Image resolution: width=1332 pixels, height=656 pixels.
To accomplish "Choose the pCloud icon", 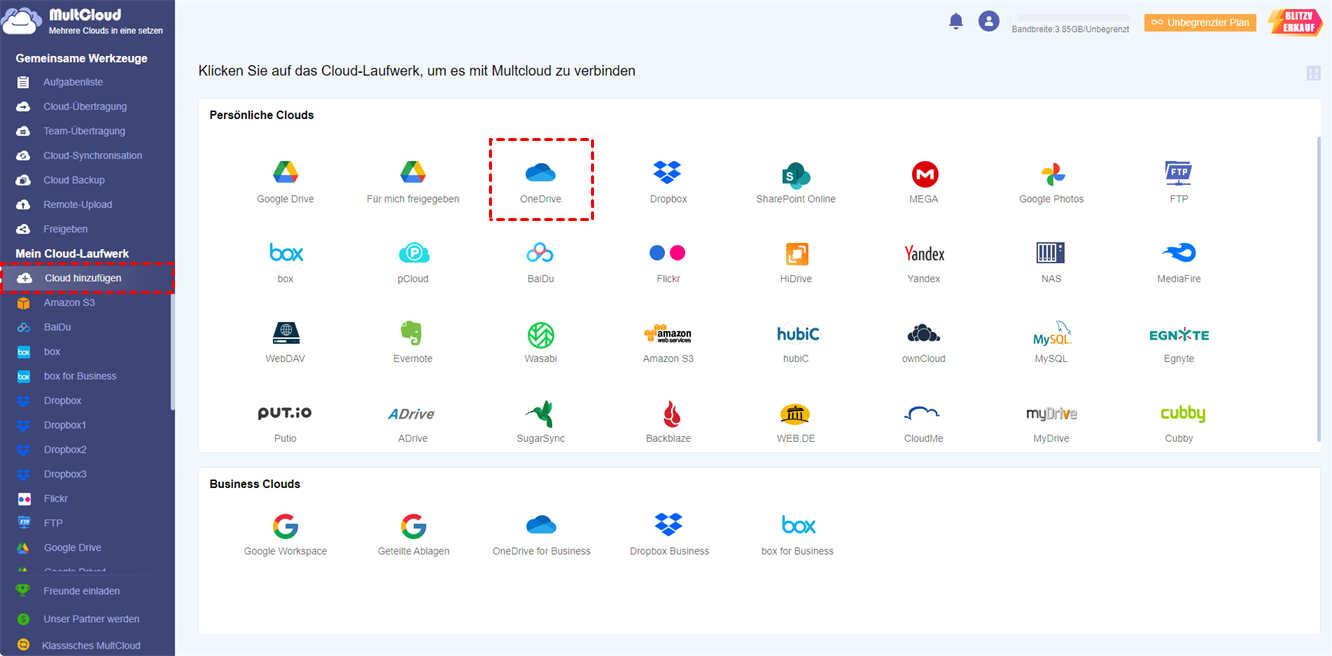I will pyautogui.click(x=413, y=253).
